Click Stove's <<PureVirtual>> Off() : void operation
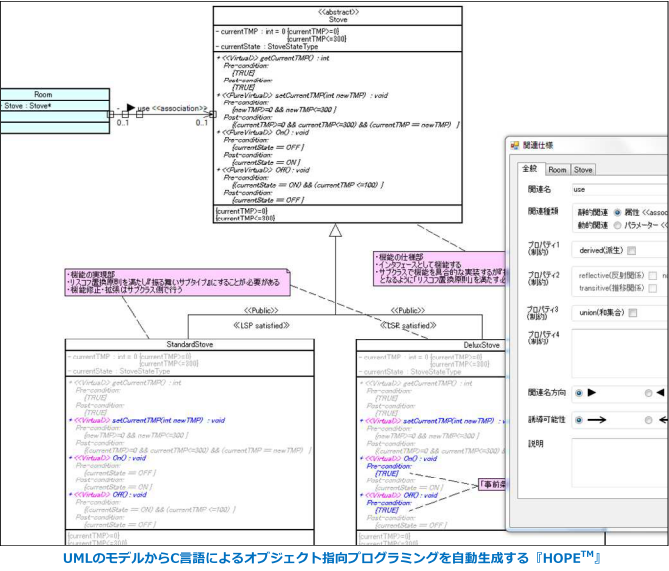 click(263, 170)
